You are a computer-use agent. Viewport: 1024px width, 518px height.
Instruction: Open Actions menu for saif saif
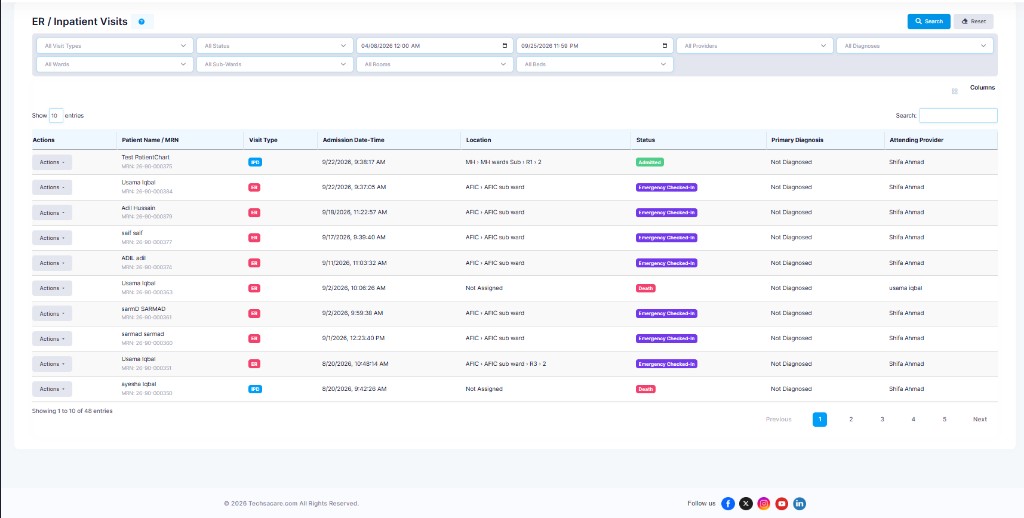click(52, 238)
